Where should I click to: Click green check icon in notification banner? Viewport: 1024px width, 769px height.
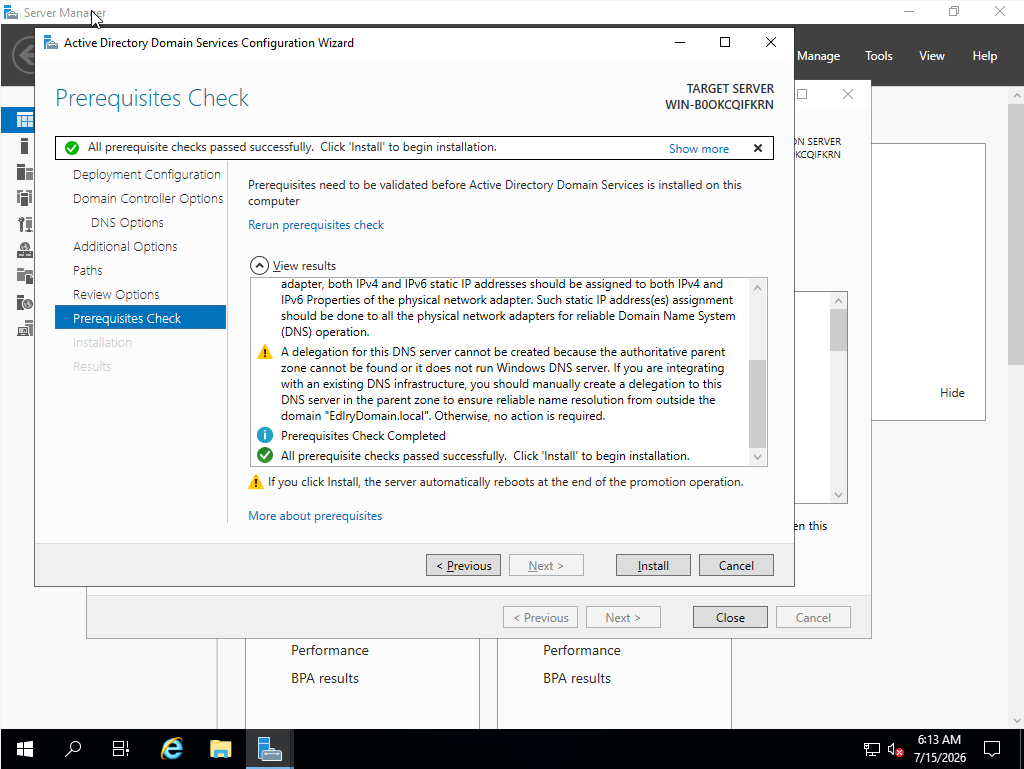pyautogui.click(x=72, y=148)
